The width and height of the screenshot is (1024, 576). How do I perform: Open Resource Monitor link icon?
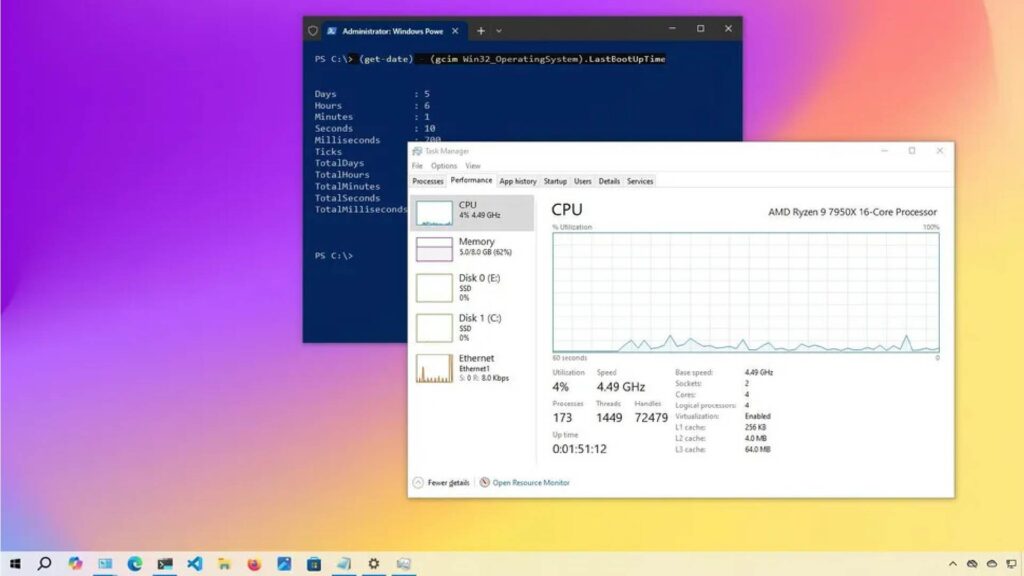[x=485, y=482]
